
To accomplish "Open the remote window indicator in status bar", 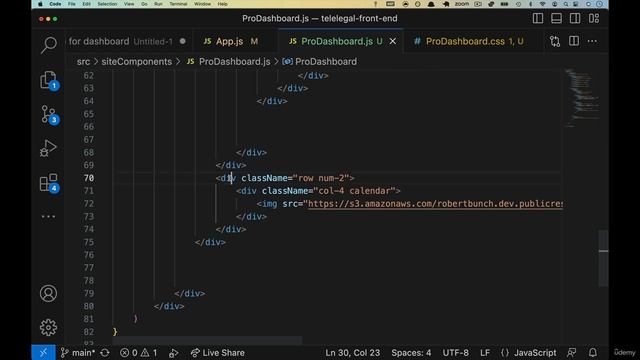I will click(x=43, y=353).
